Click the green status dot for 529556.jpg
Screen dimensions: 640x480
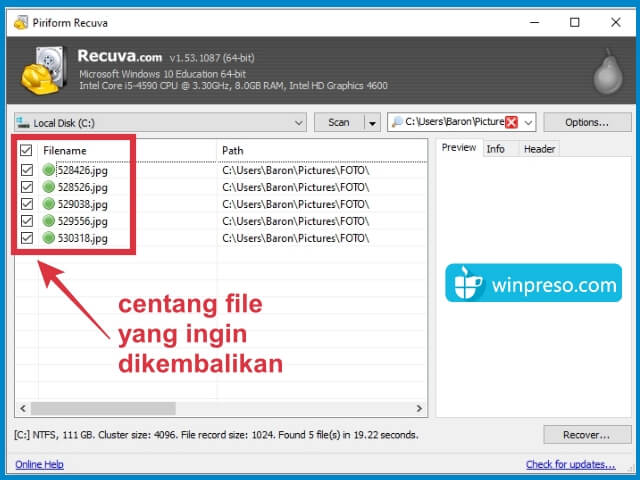pos(49,221)
